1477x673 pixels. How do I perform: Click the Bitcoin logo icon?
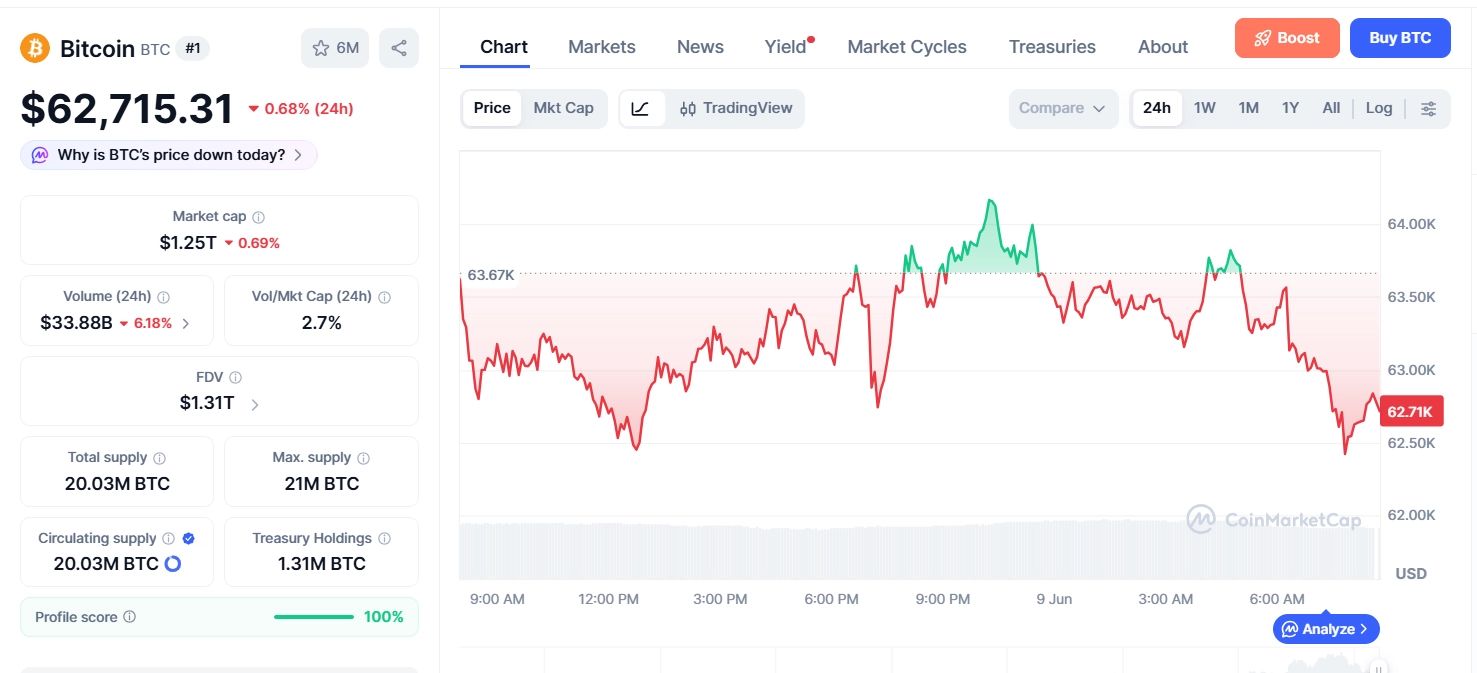click(35, 48)
